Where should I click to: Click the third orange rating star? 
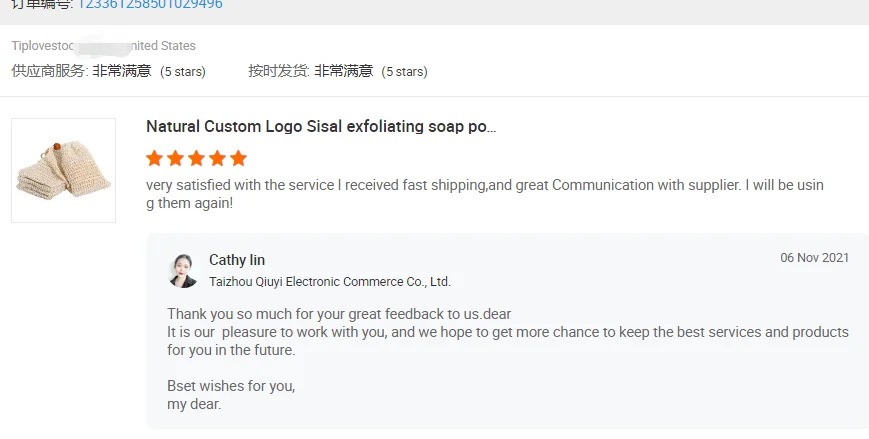point(196,158)
